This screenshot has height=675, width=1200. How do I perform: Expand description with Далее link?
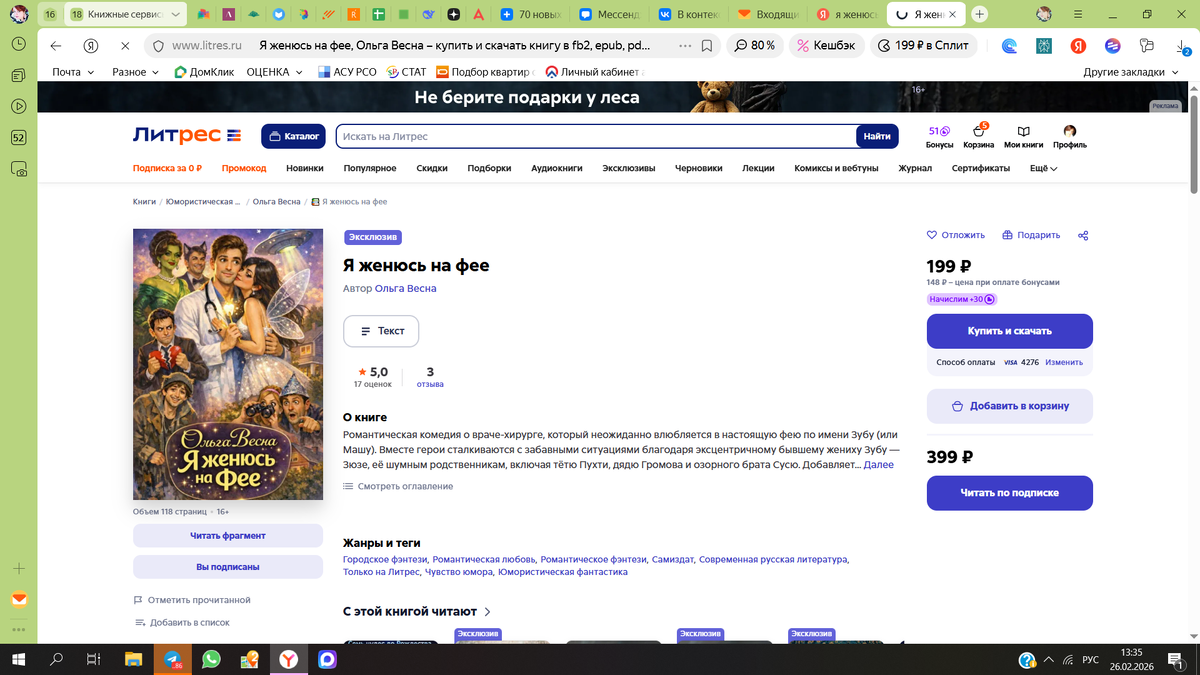point(878,465)
